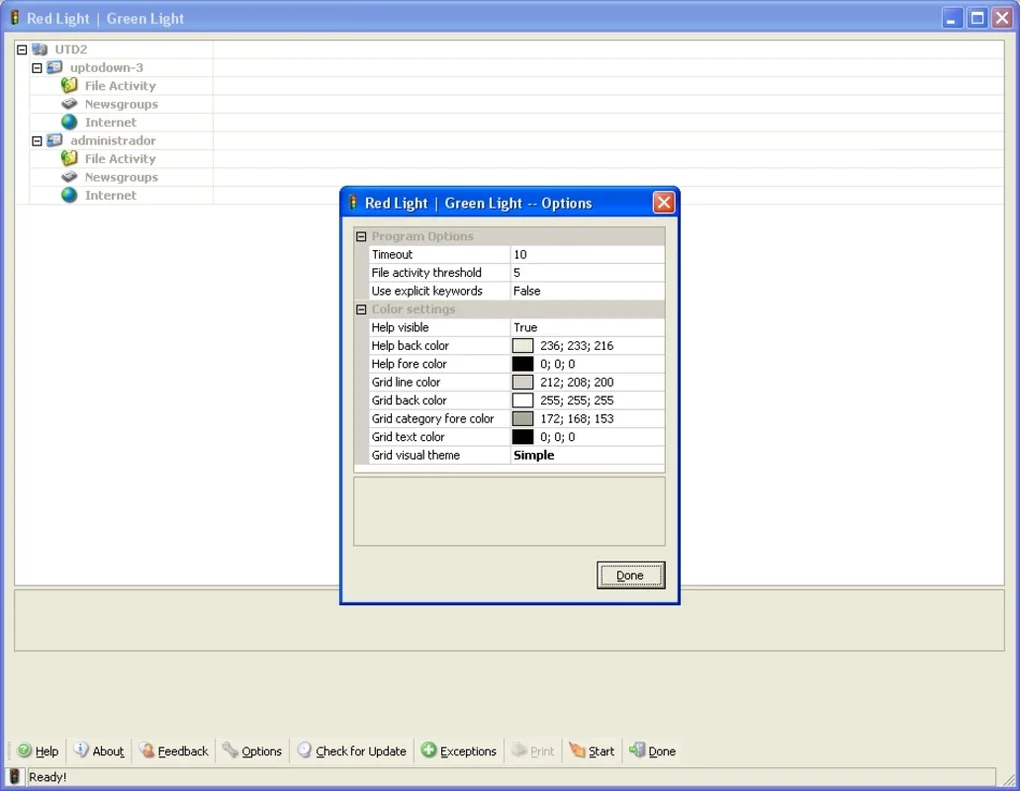The image size is (1020, 791).
Task: Click the Check for Update icon
Action: (304, 750)
